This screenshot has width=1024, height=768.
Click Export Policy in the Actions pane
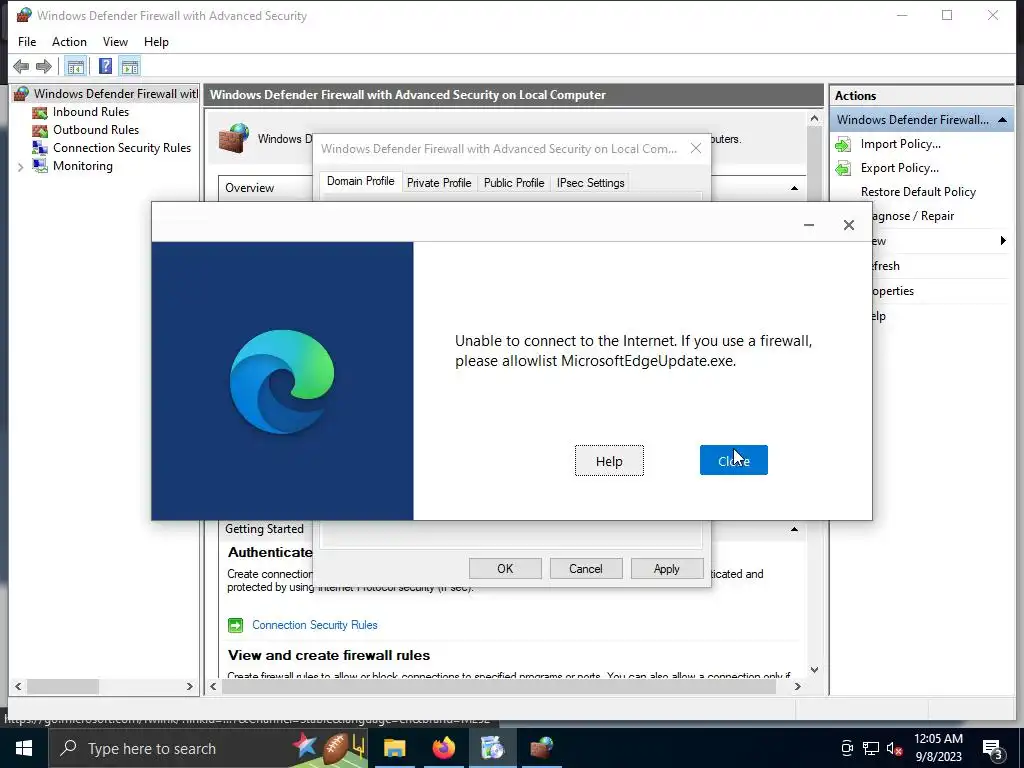(899, 168)
